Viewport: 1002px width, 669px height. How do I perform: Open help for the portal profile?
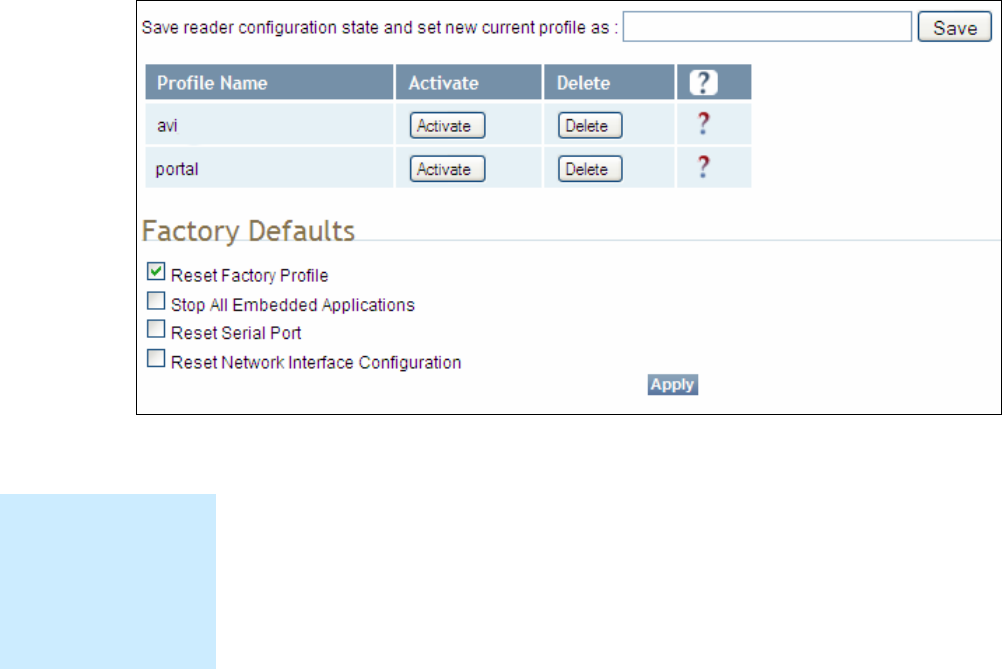coord(703,167)
